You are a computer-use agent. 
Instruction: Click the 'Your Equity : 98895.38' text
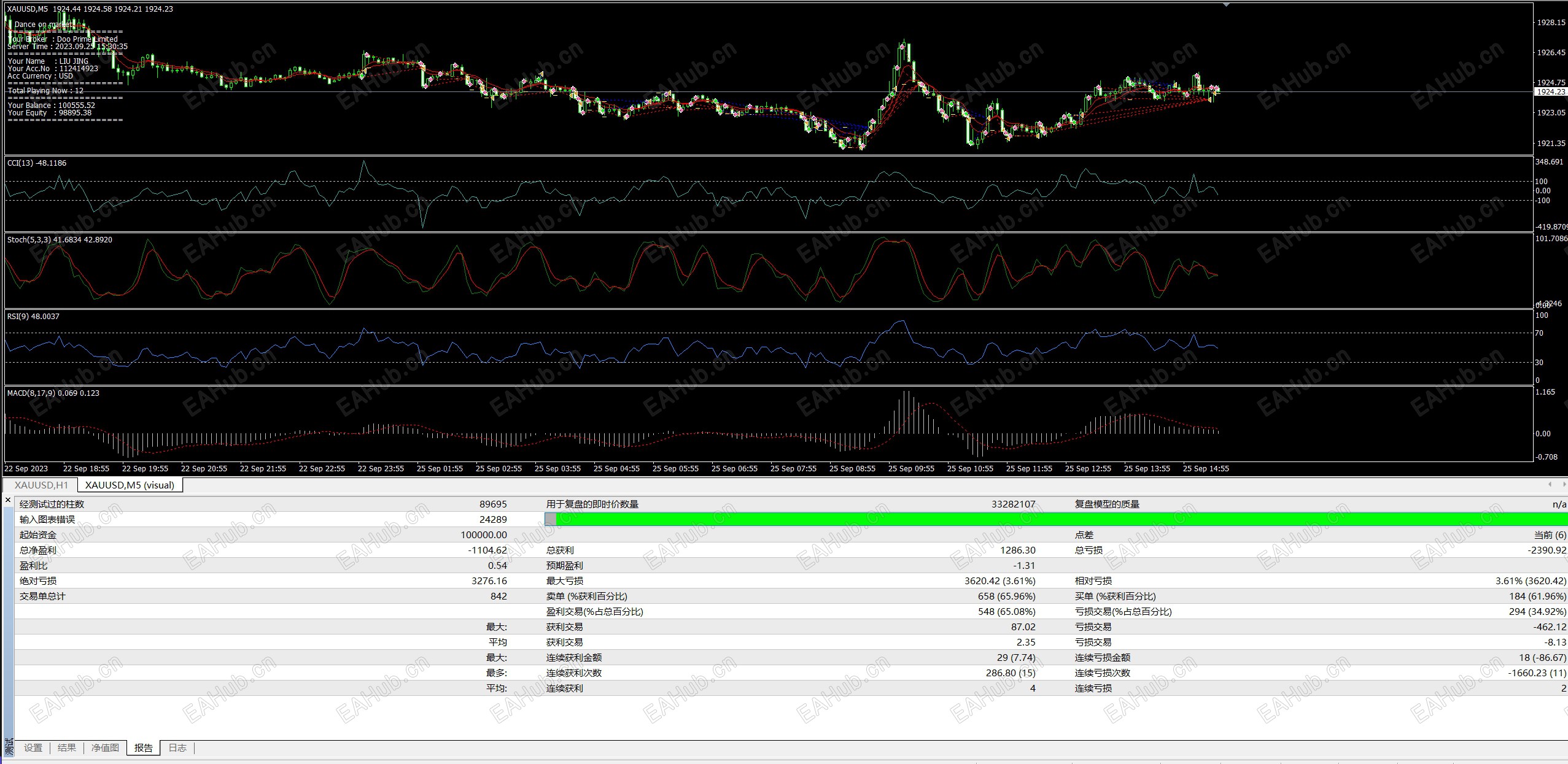50,113
